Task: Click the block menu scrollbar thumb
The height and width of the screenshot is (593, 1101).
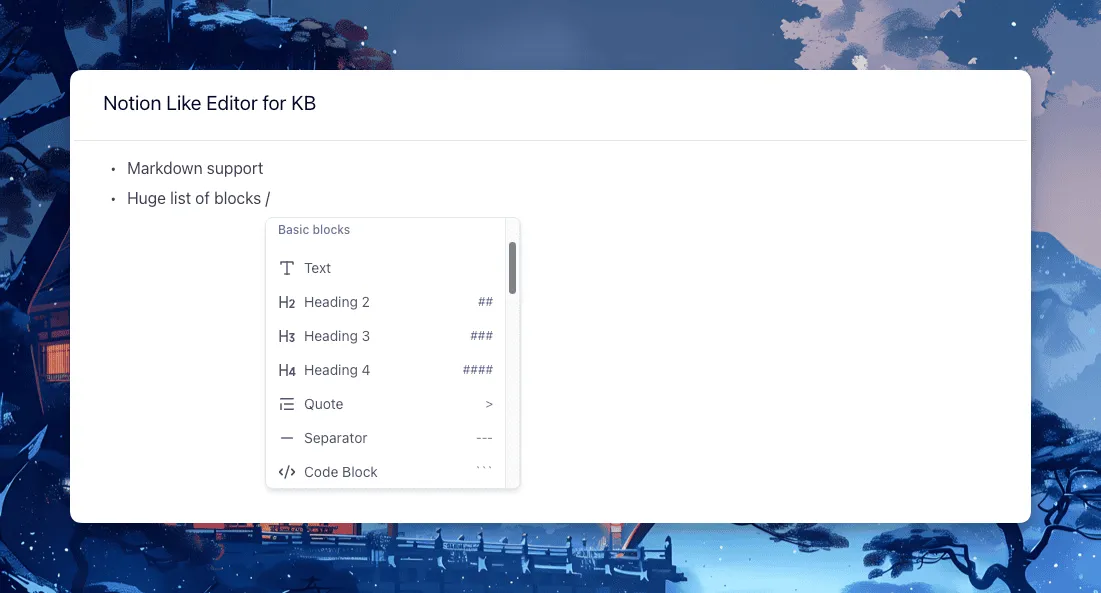Action: coord(513,268)
